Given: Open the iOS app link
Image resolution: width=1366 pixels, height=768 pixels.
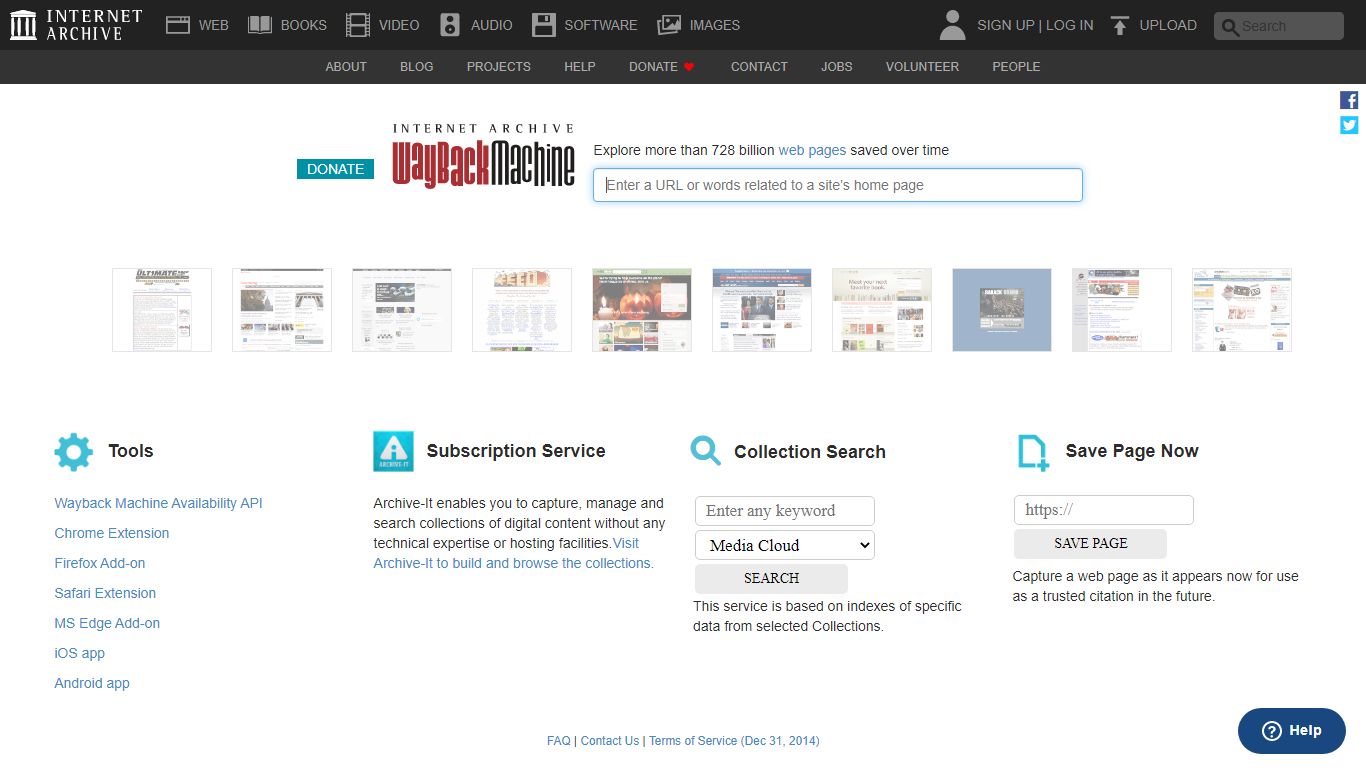Looking at the screenshot, I should 79,653.
